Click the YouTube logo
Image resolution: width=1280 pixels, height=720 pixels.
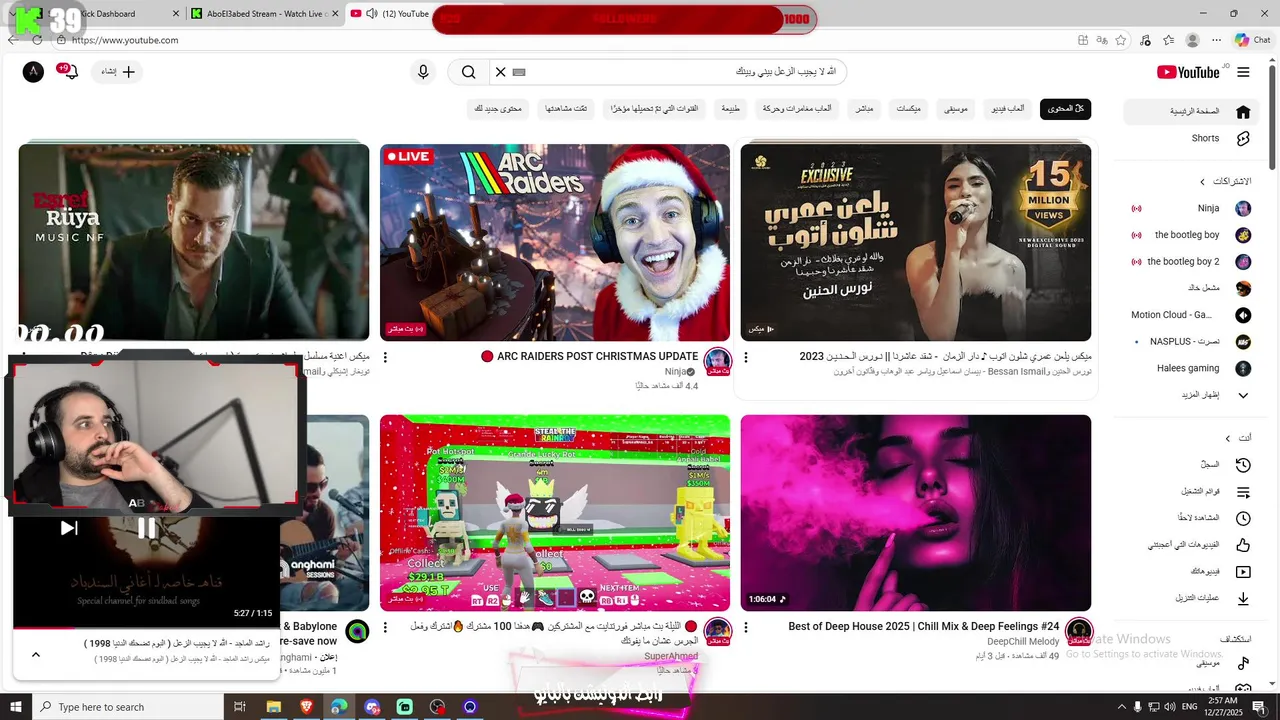tap(1188, 72)
